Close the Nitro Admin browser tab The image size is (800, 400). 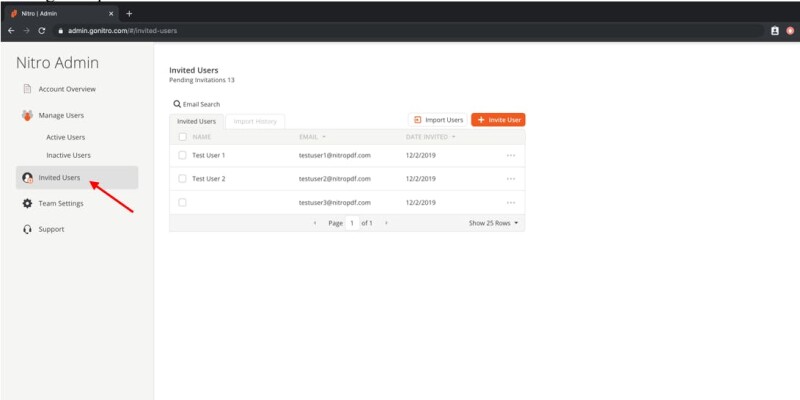click(x=111, y=14)
